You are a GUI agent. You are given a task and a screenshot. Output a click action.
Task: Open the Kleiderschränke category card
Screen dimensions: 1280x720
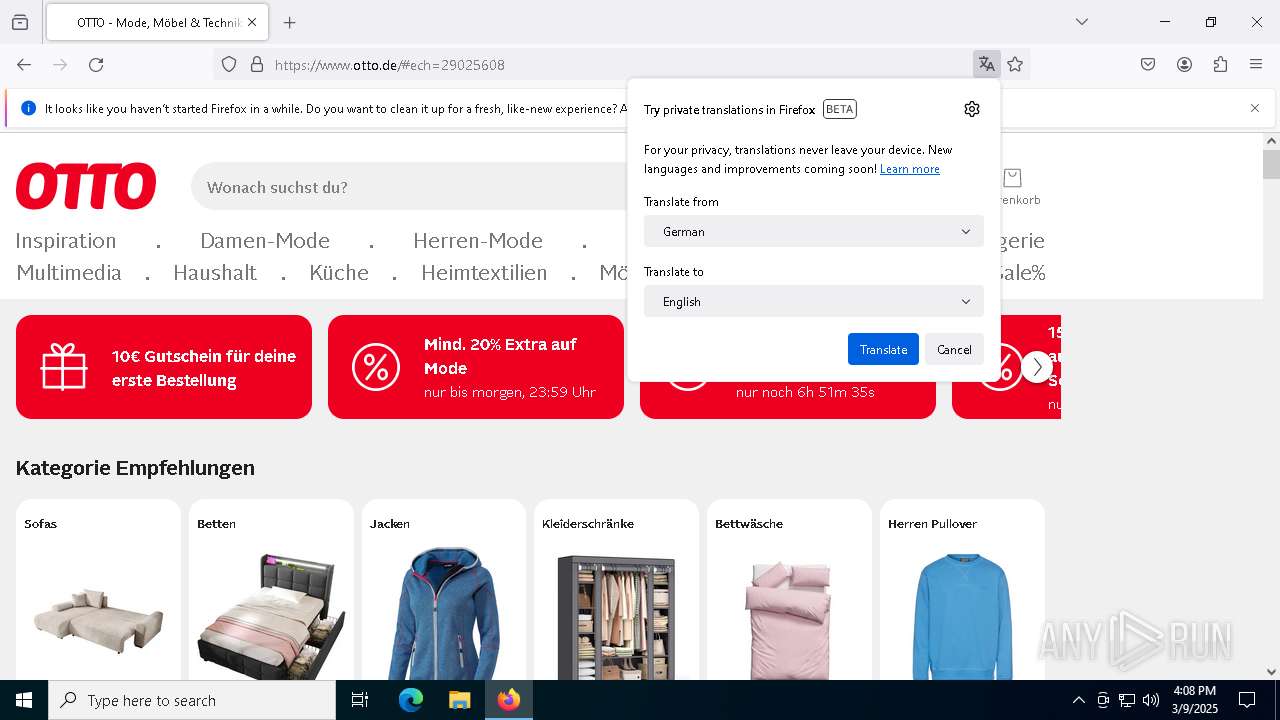tap(617, 590)
